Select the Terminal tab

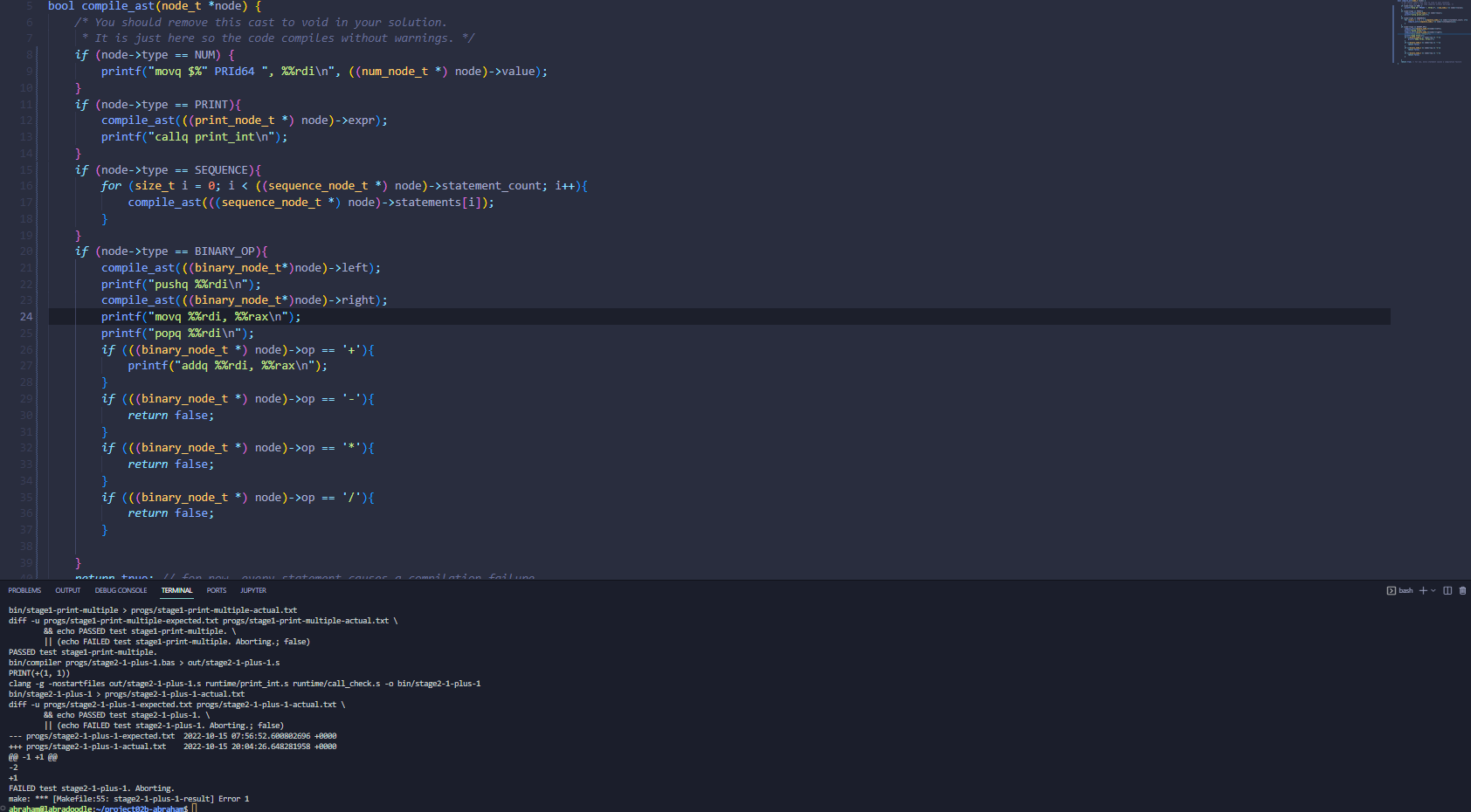(176, 591)
